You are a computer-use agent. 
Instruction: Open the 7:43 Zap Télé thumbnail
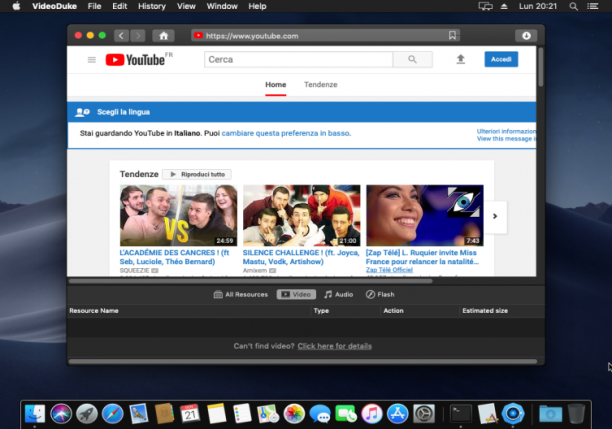click(425, 215)
